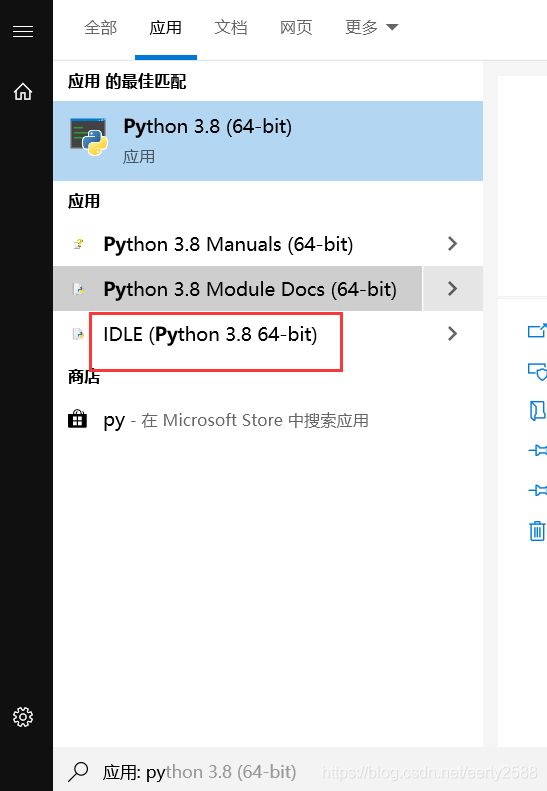Open search settings via gear icon
547x791 pixels.
click(x=23, y=716)
